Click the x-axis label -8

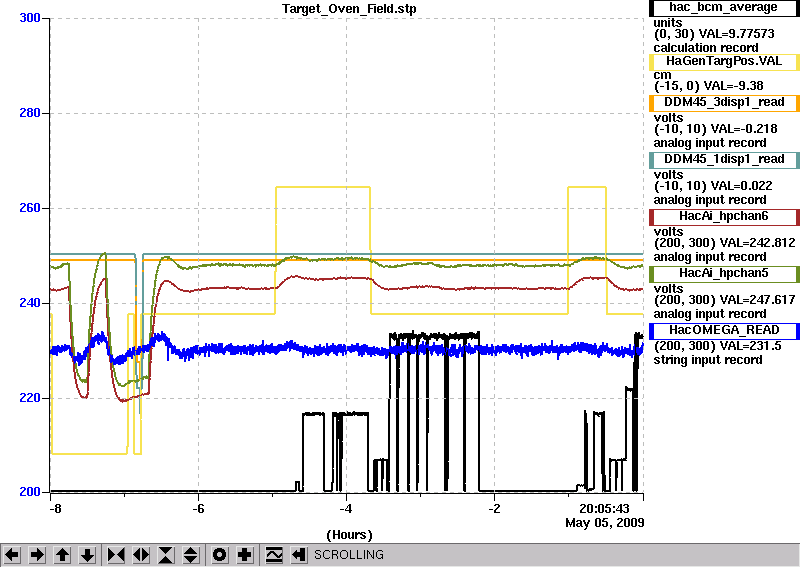pos(56,509)
